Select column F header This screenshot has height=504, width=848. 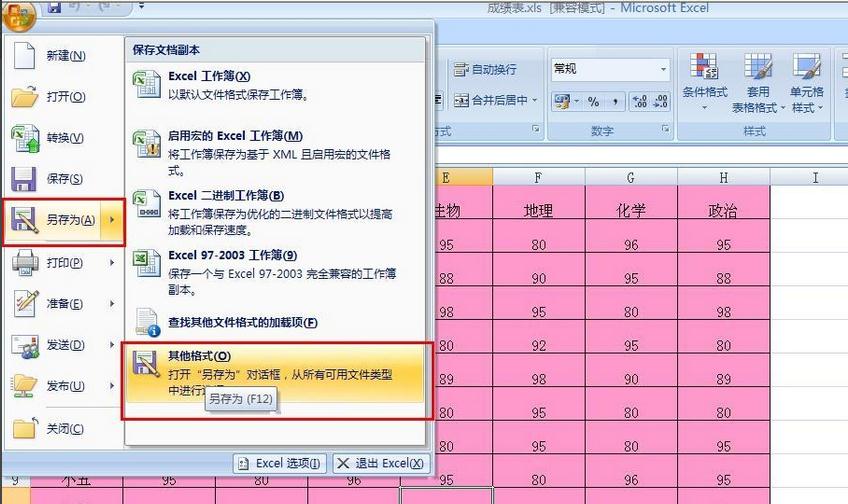(539, 177)
